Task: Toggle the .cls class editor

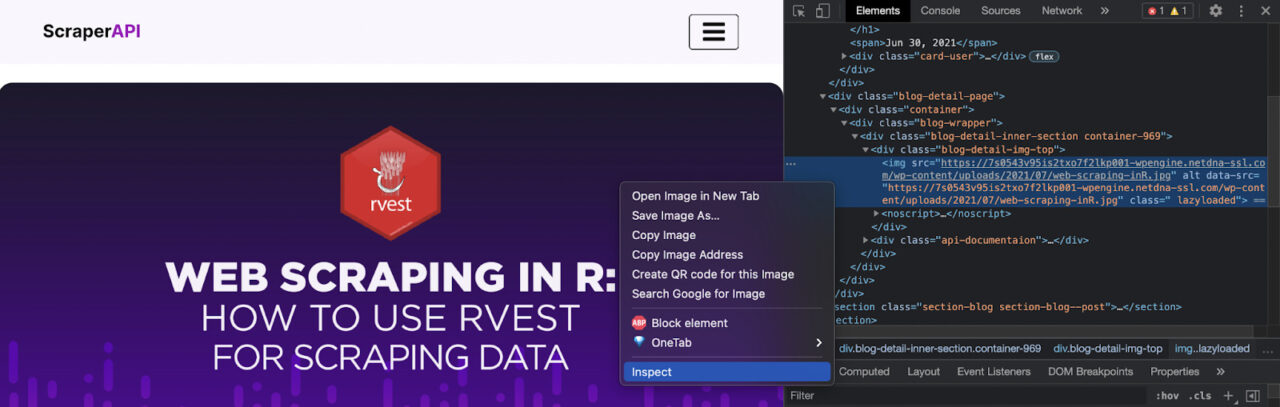Action: tap(1200, 396)
